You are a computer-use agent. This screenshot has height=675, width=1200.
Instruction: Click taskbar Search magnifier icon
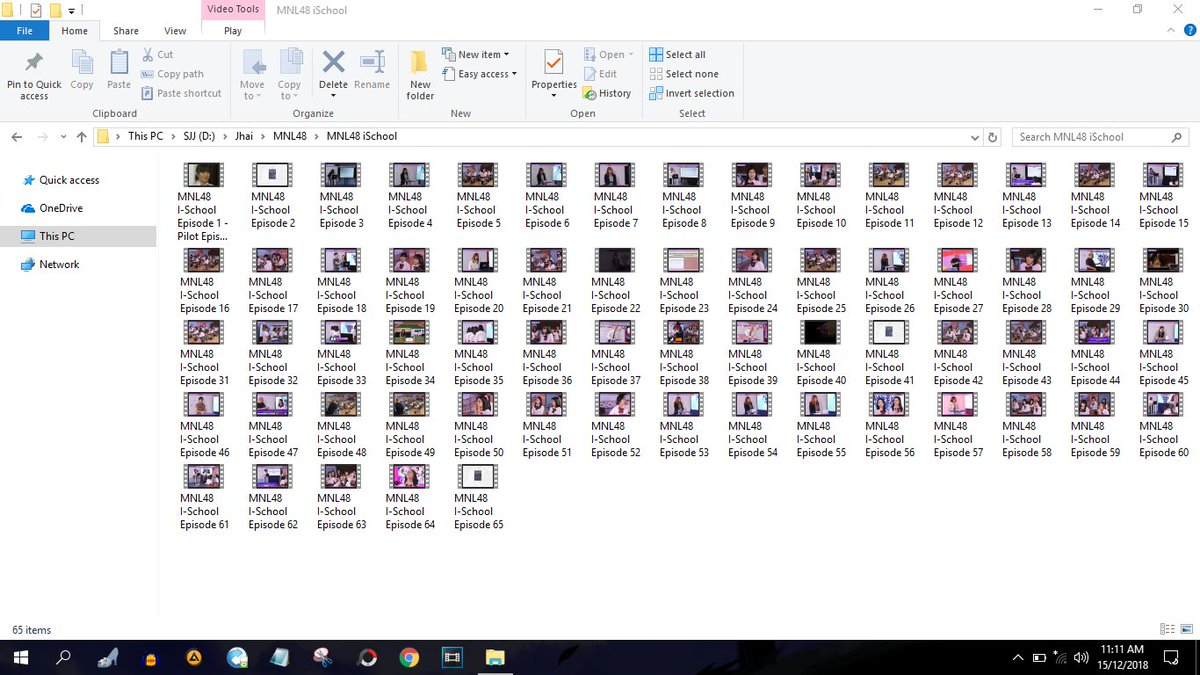(63, 657)
